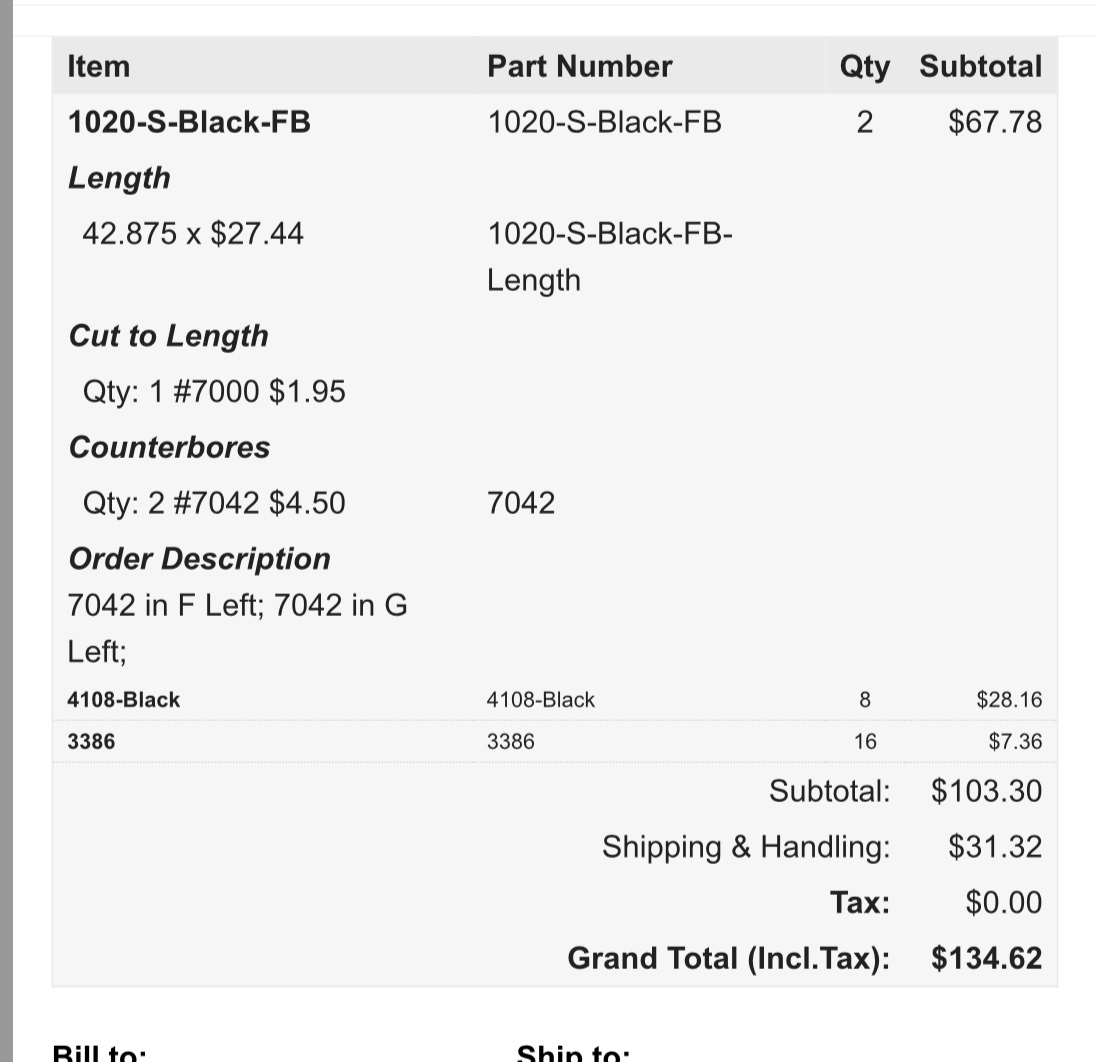Click the Qty: 2 #7042 $4.50 line
The width and height of the screenshot is (1097, 1062).
click(214, 503)
